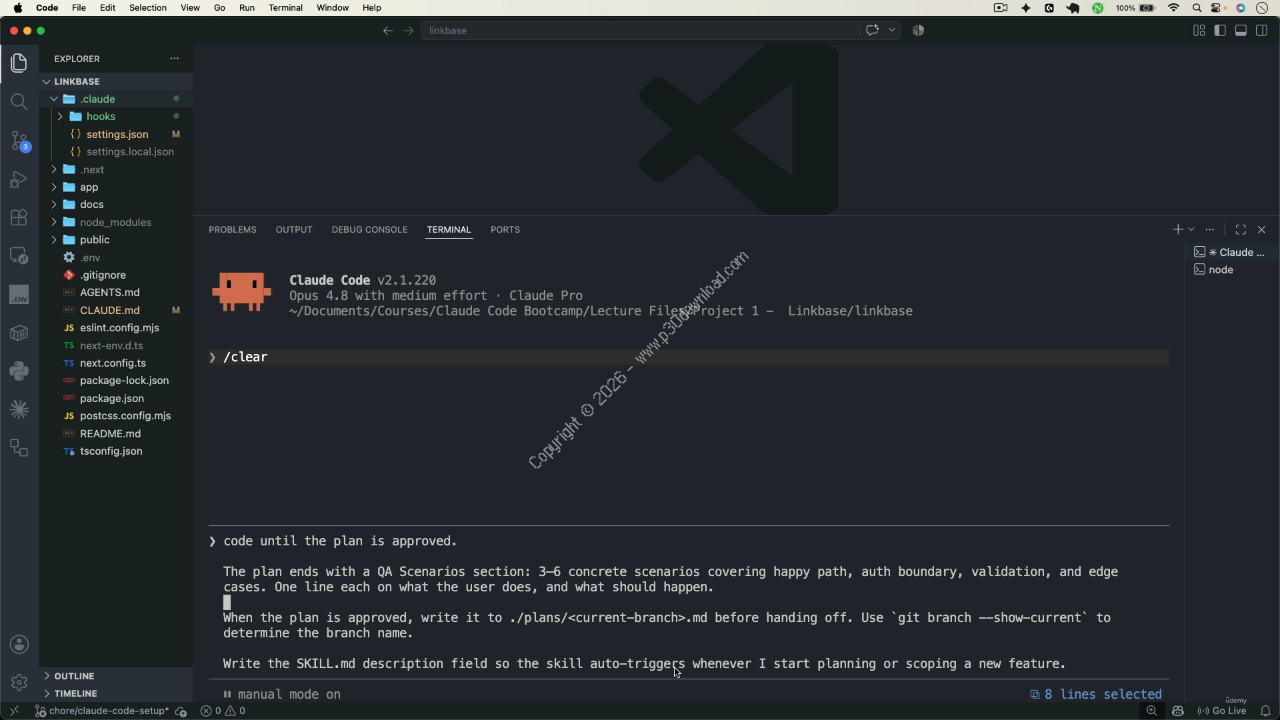The height and width of the screenshot is (720, 1280).
Task: Expand the hooks folder
Action: click(x=116, y=116)
